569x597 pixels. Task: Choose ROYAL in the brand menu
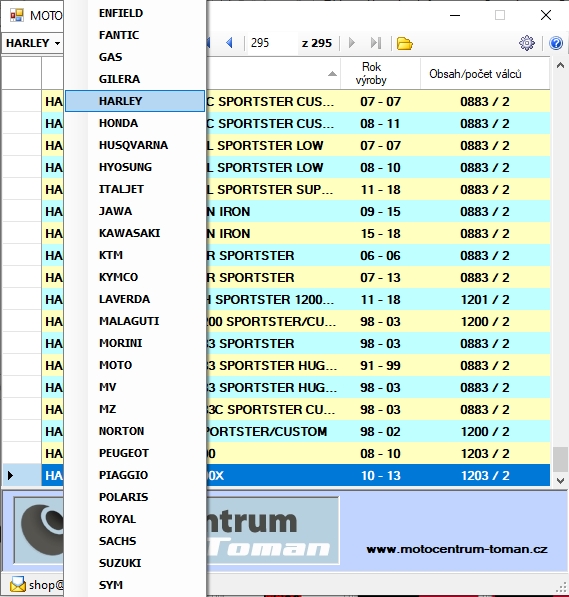135,519
